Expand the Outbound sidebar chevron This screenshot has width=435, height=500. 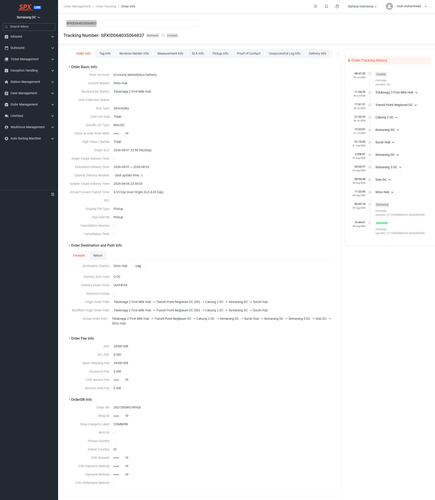[x=52, y=48]
